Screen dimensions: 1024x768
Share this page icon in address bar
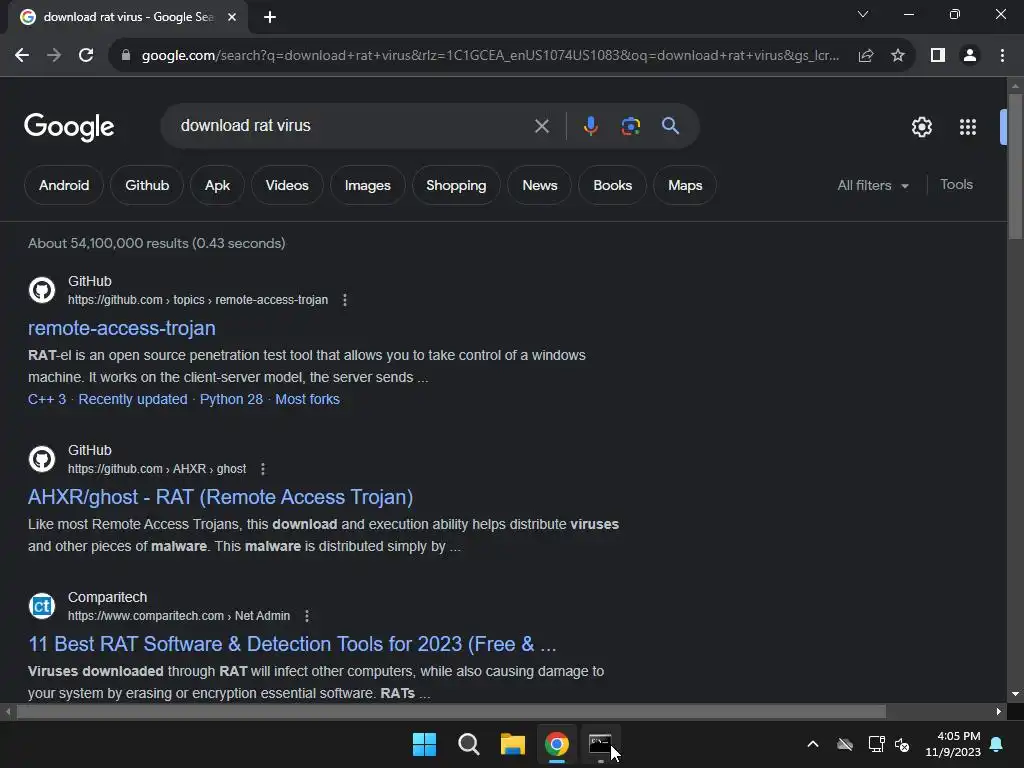point(866,56)
